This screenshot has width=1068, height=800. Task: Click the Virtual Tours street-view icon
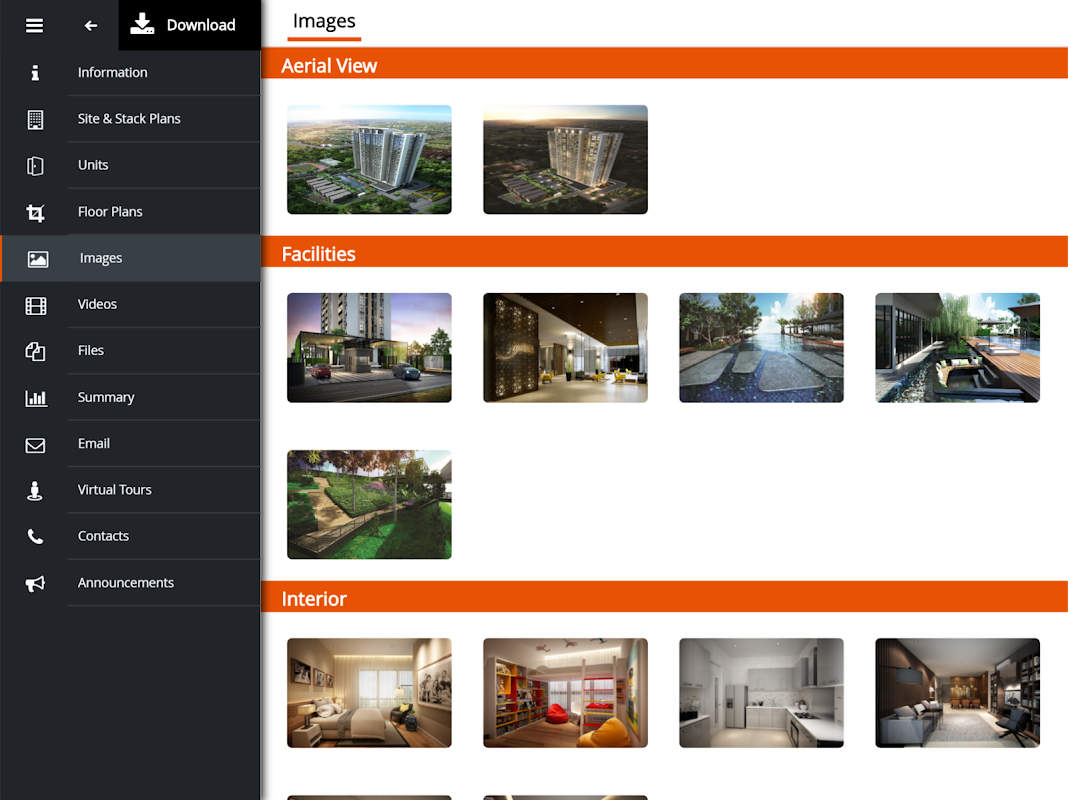[35, 491]
